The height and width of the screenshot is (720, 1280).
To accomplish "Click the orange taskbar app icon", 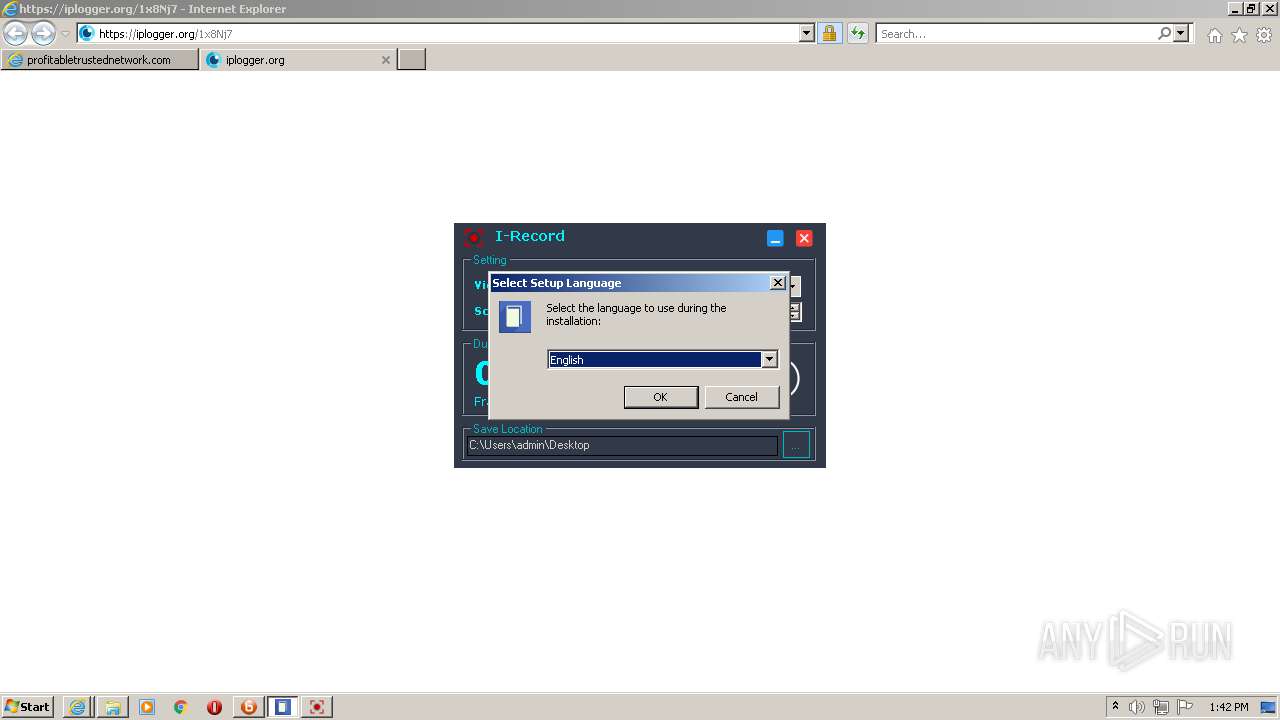I will coord(249,707).
